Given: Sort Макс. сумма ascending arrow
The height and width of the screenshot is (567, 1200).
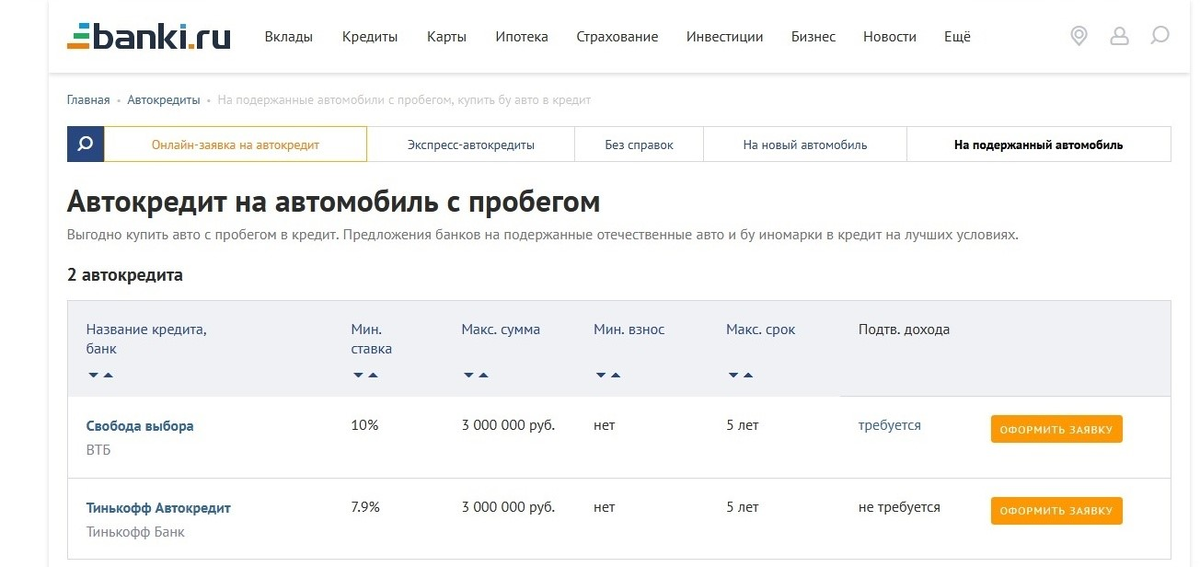Looking at the screenshot, I should coord(483,375).
